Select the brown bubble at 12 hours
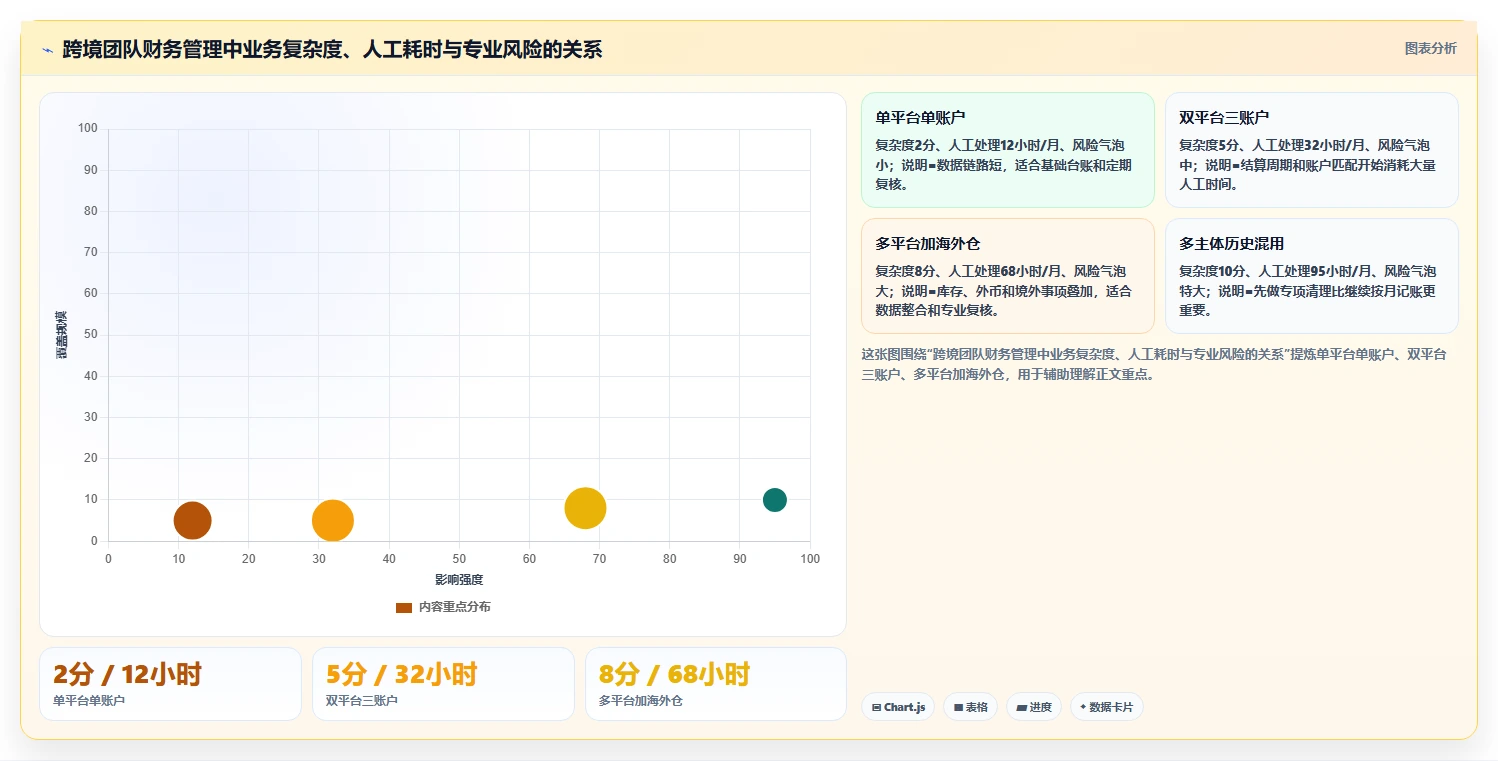This screenshot has width=1498, height=761. [192, 520]
